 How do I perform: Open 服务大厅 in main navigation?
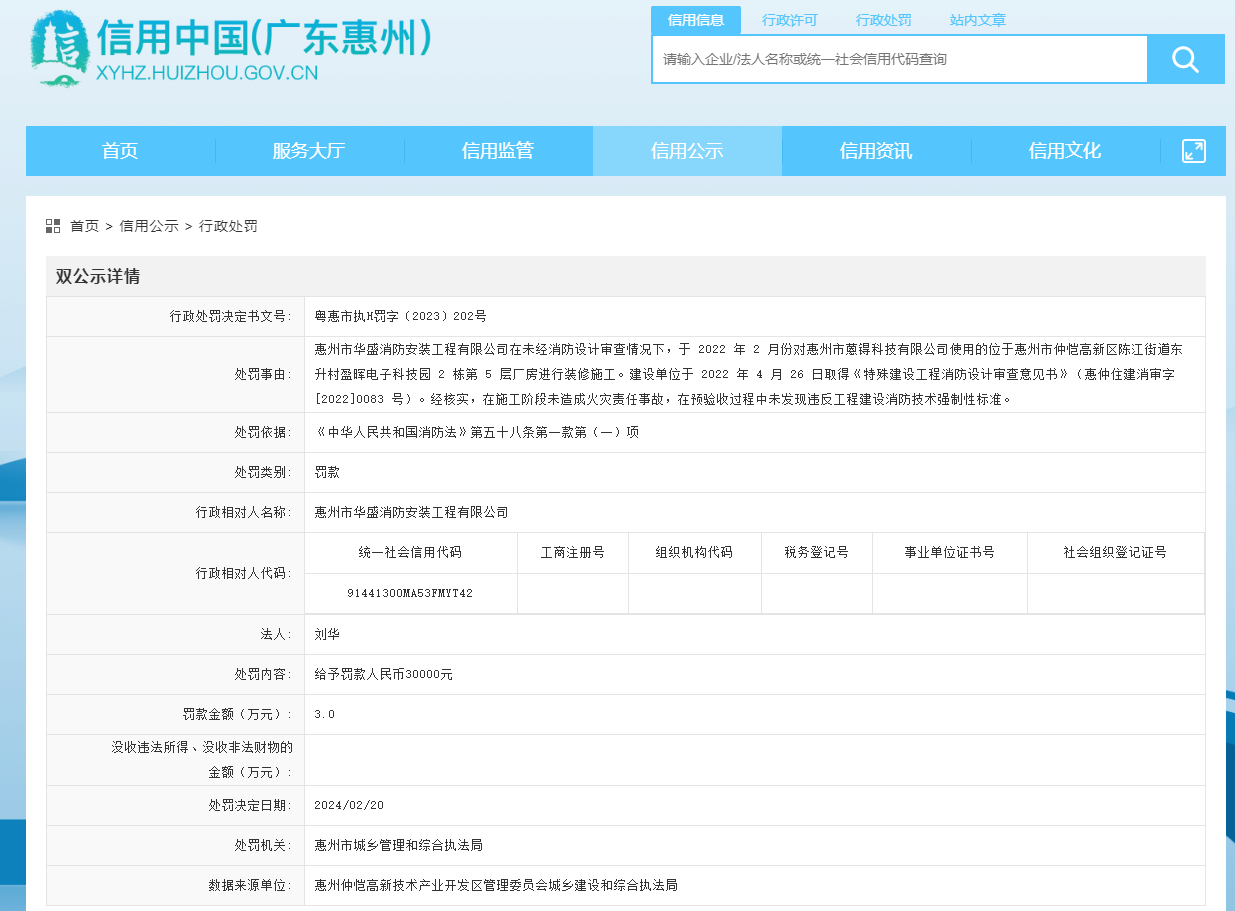309,151
